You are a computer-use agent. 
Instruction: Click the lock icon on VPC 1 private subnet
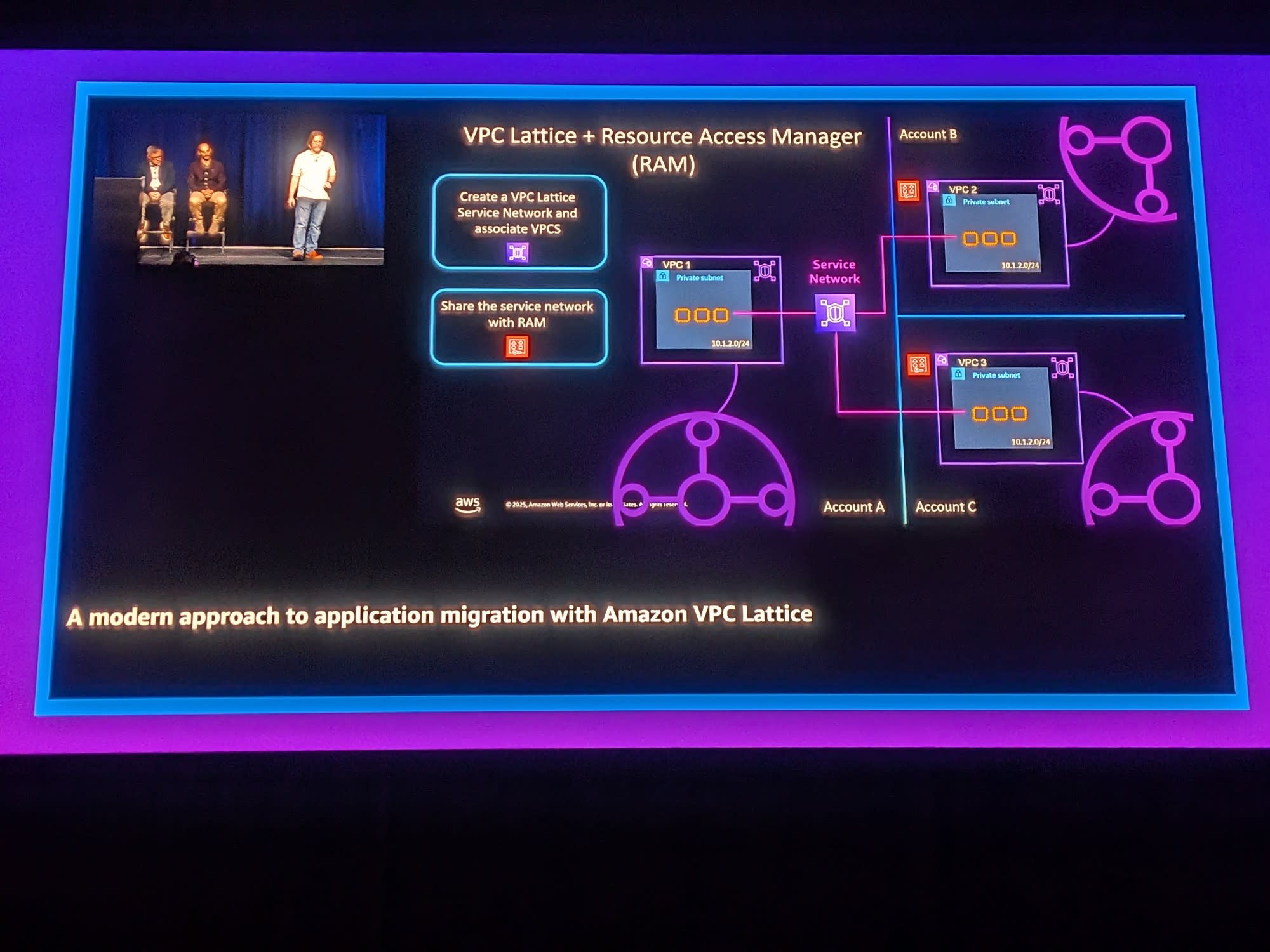coord(663,277)
